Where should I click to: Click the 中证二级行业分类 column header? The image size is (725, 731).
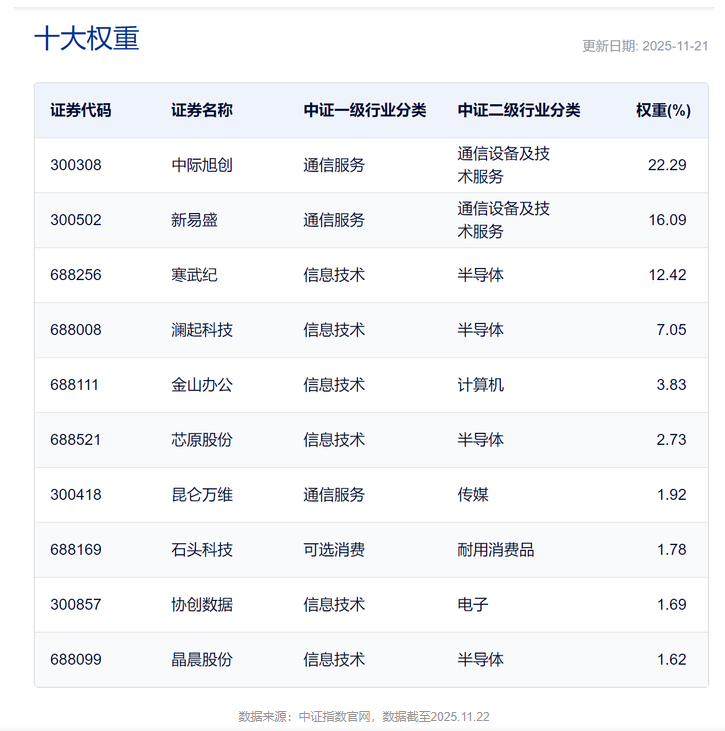click(518, 110)
